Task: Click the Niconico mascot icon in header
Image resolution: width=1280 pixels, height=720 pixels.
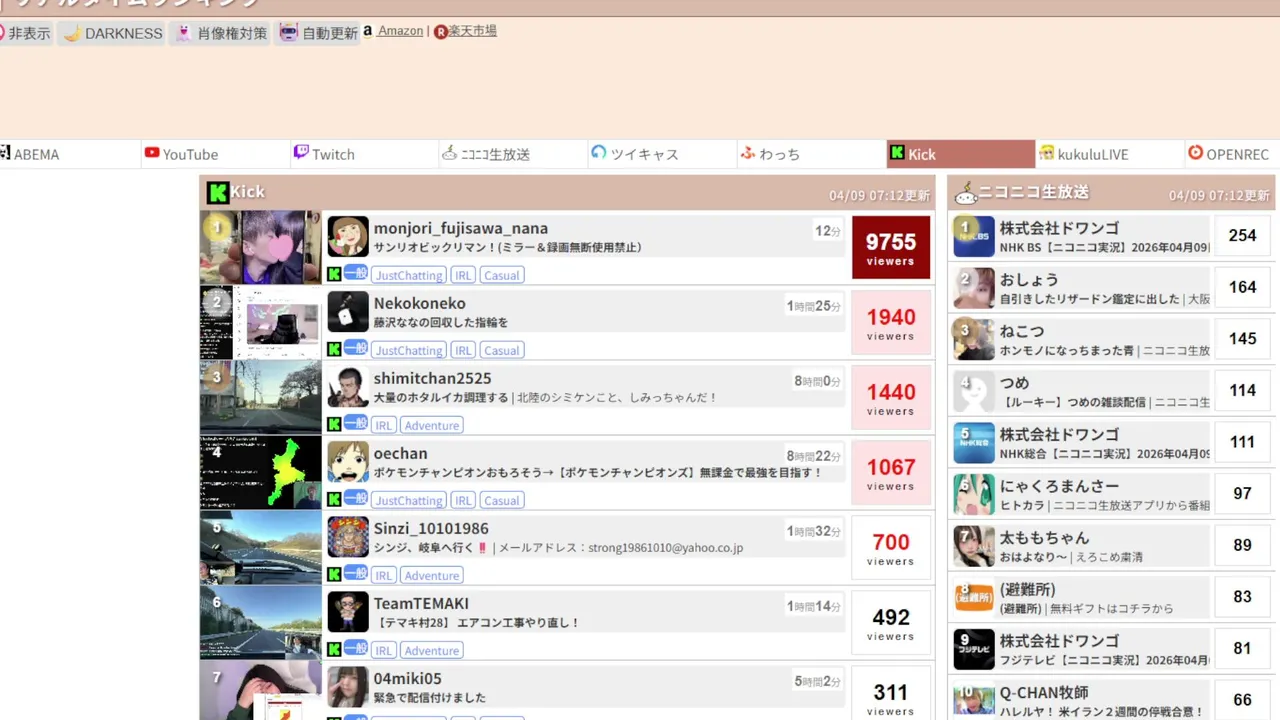Action: point(964,193)
